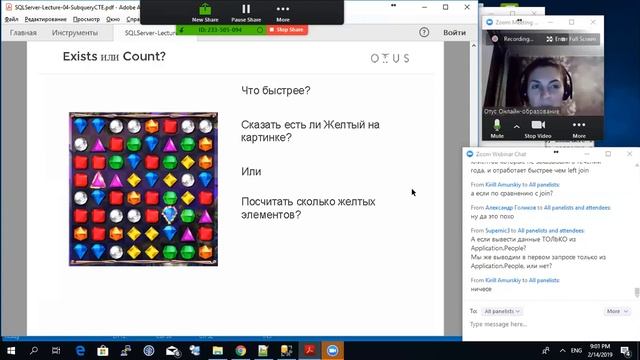Screen dimensions: 640x360
Task: Switch to Zoom on the taskbar
Action: (333, 351)
